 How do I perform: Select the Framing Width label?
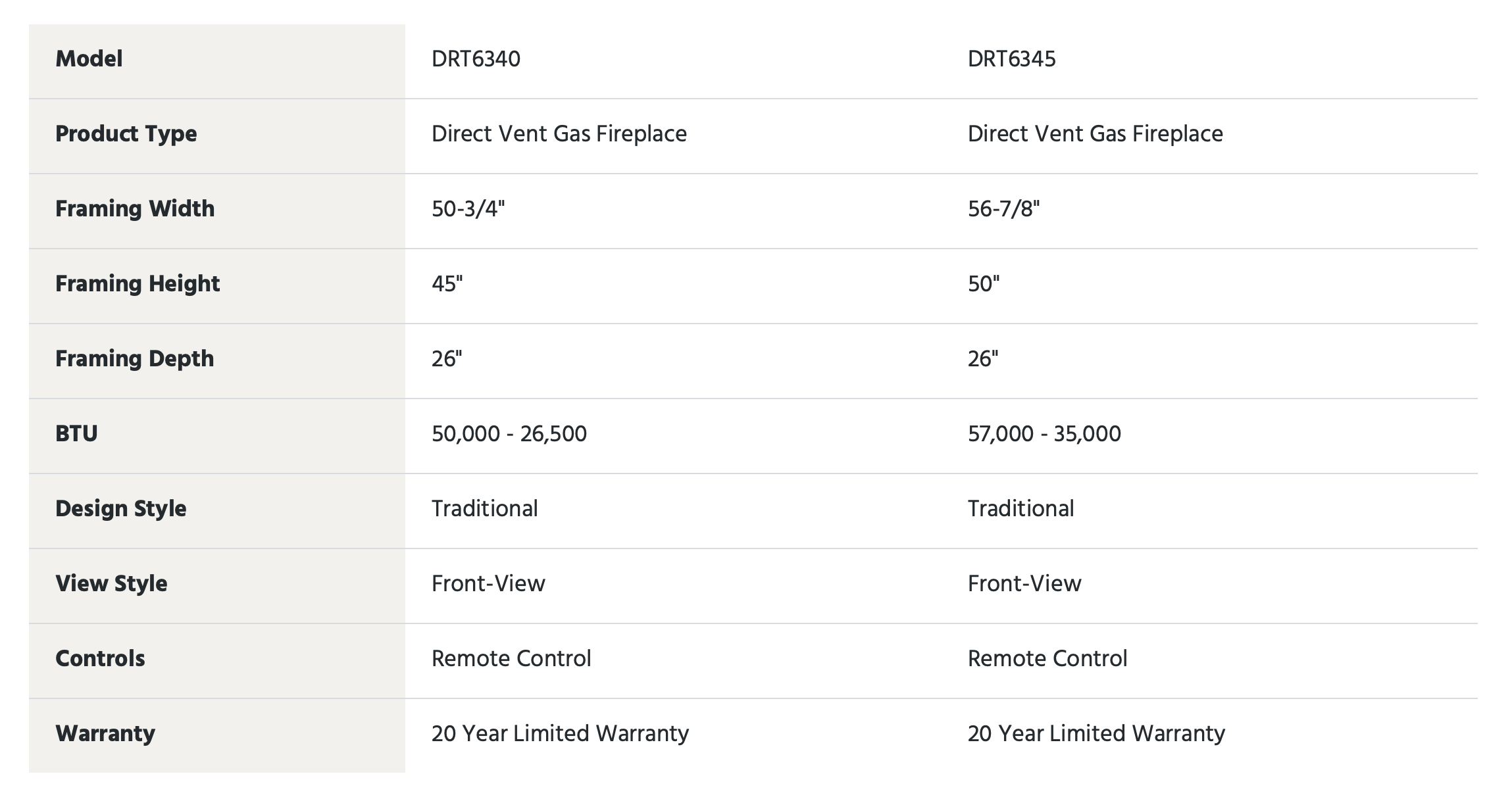pos(135,209)
